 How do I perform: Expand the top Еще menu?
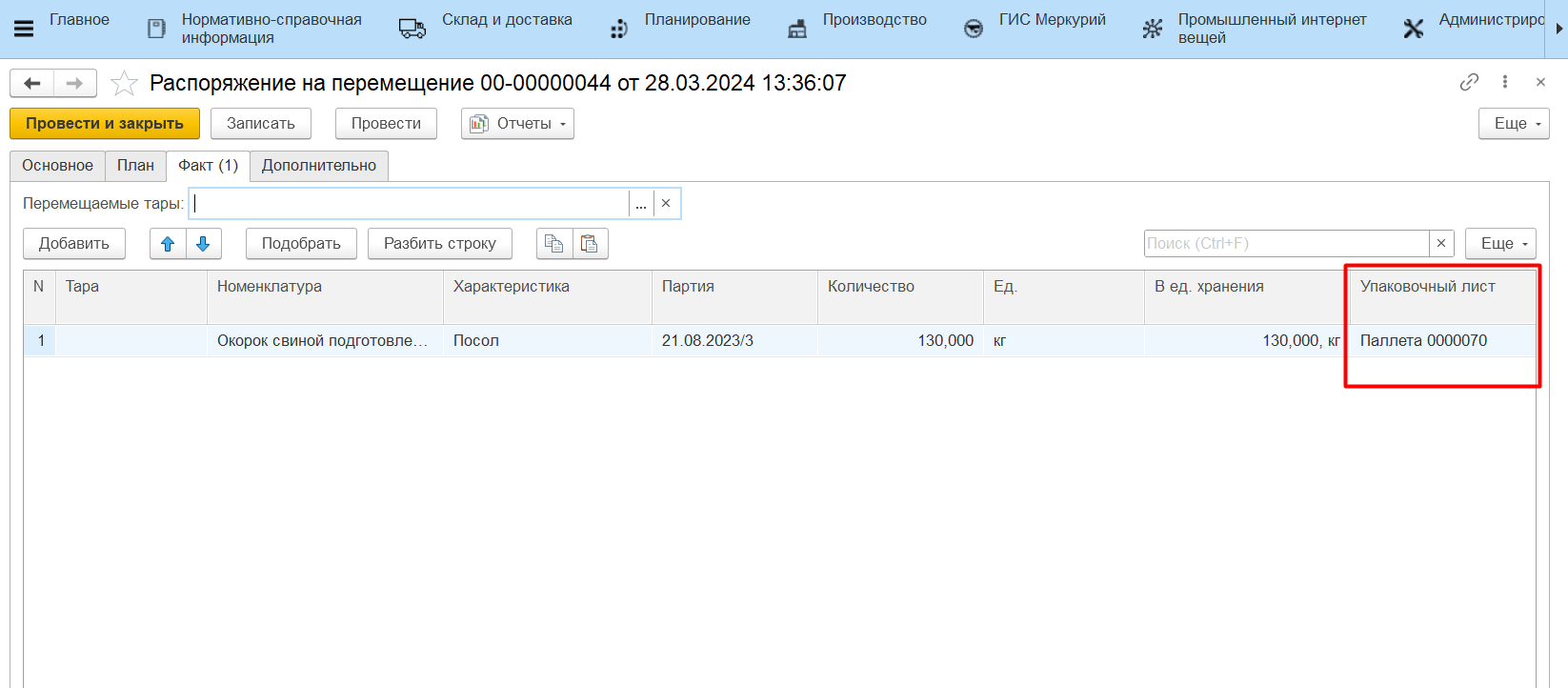(1514, 124)
